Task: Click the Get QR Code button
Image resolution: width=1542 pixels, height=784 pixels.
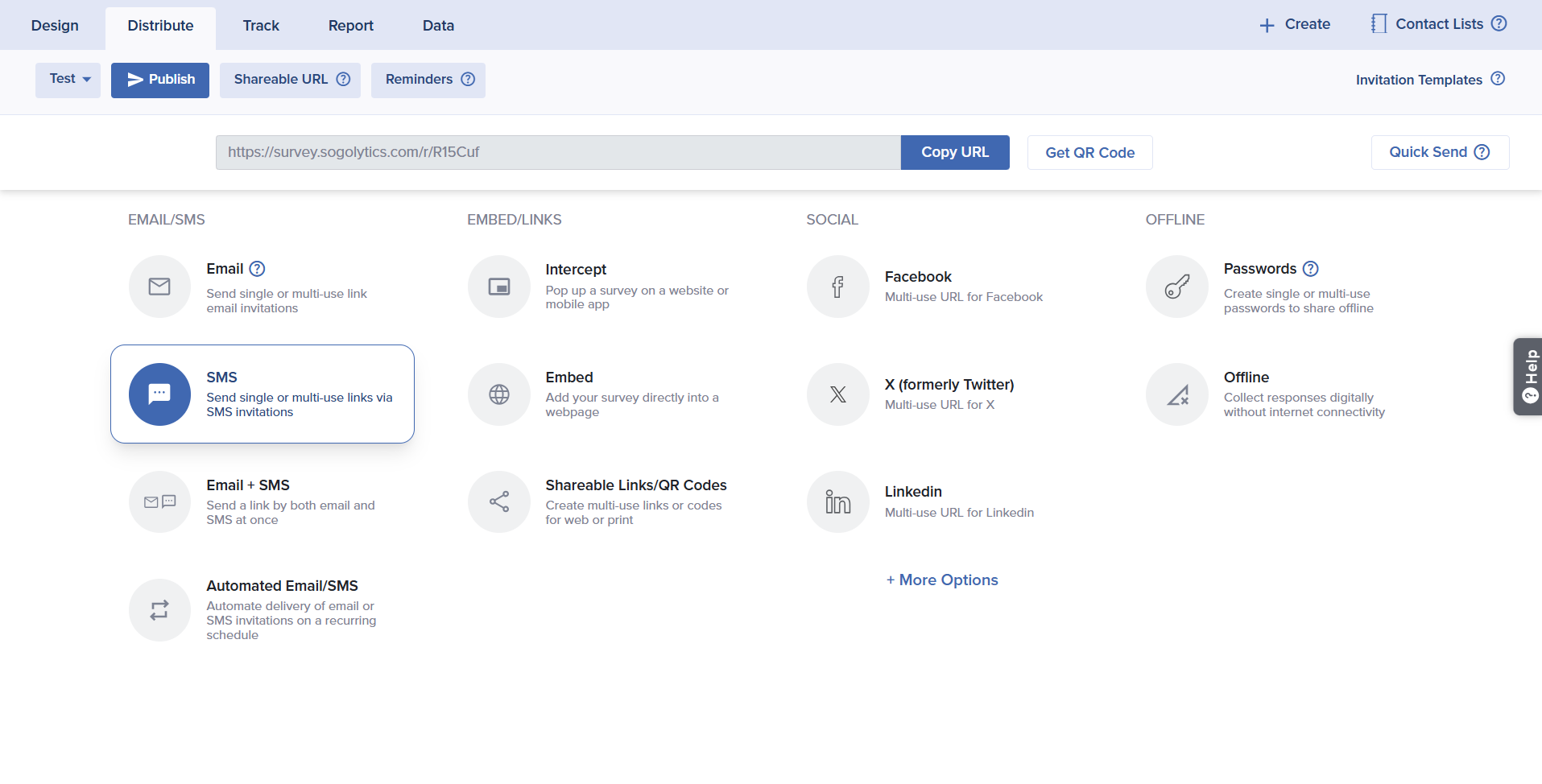Action: [x=1089, y=153]
